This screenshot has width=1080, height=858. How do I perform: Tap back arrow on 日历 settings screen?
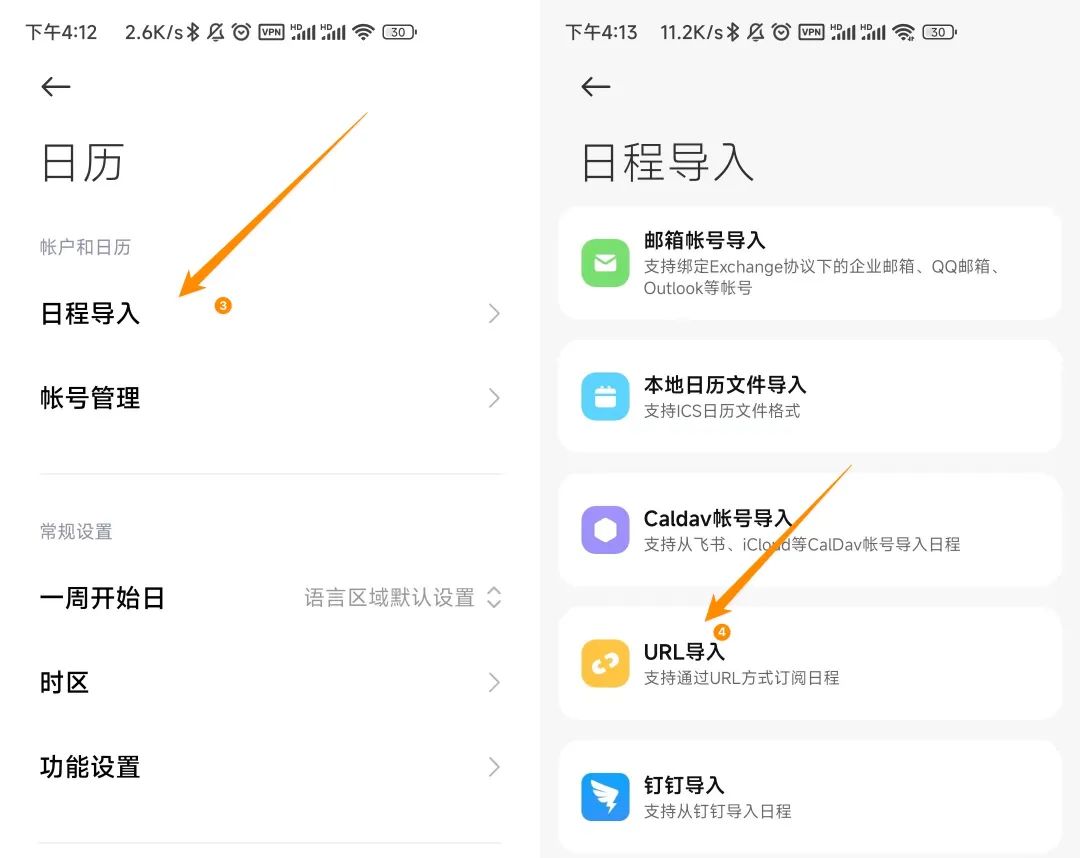56,87
